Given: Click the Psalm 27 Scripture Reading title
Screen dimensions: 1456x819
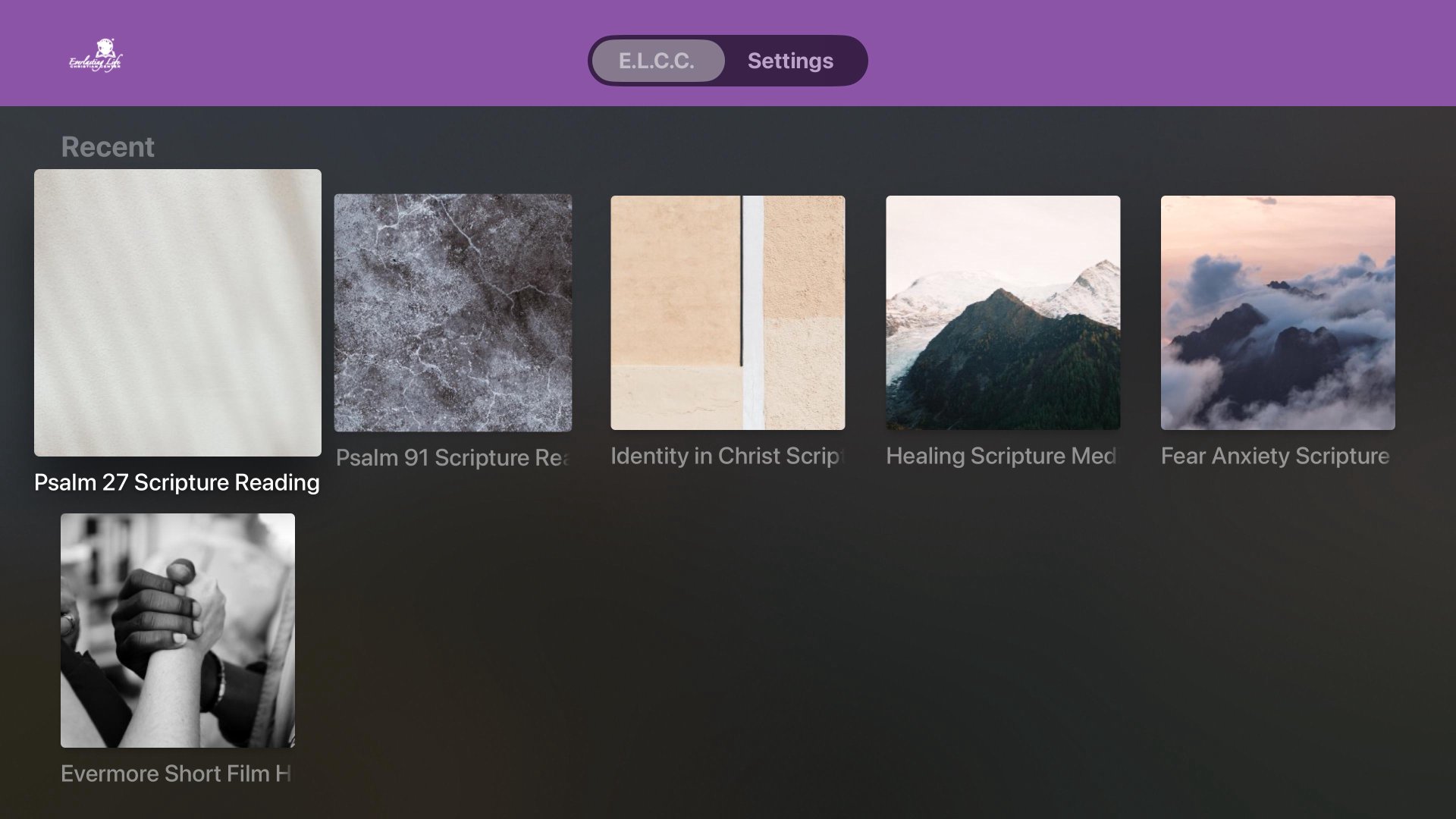Looking at the screenshot, I should pyautogui.click(x=177, y=482).
